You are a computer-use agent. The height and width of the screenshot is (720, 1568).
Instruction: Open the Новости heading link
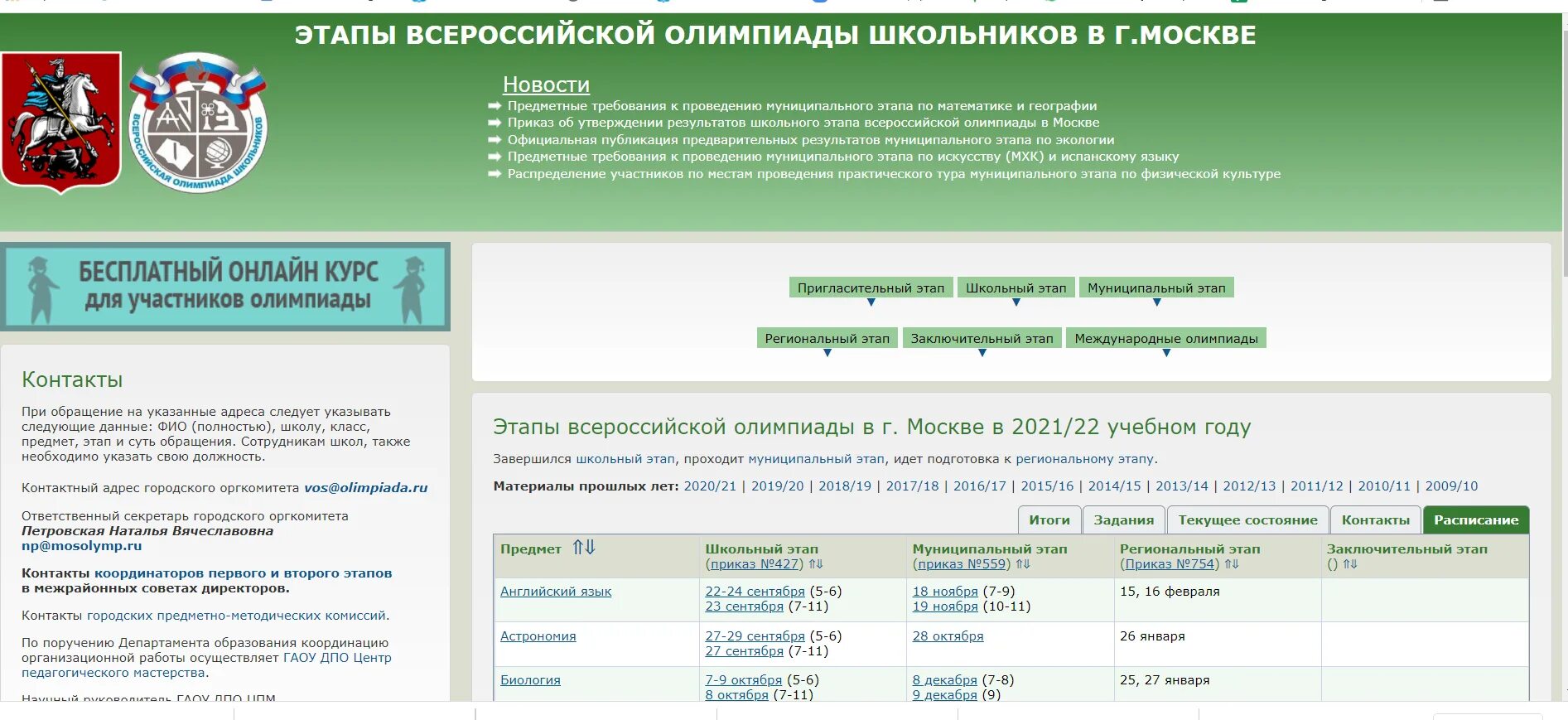click(x=546, y=85)
